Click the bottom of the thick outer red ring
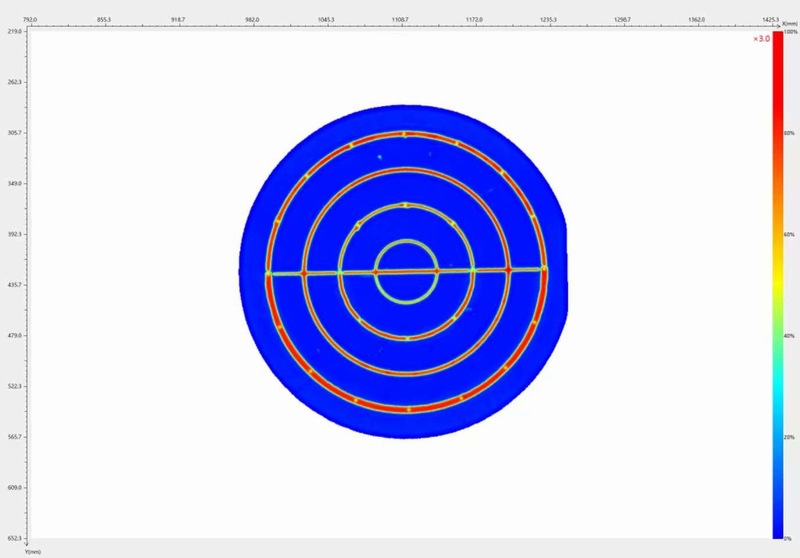This screenshot has height=558, width=800. [406, 408]
